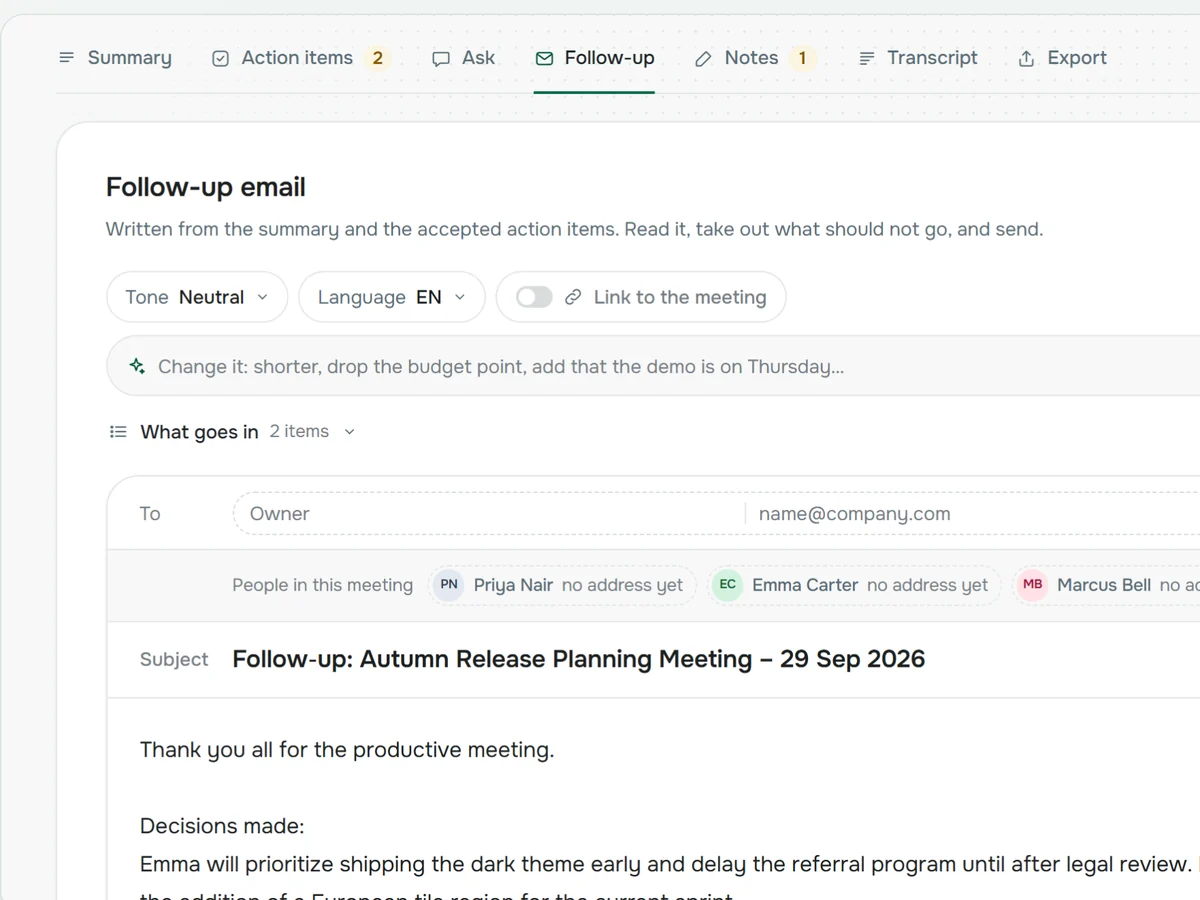Click the Ask speech bubble icon
Screen dimensions: 1200x900
(441, 58)
